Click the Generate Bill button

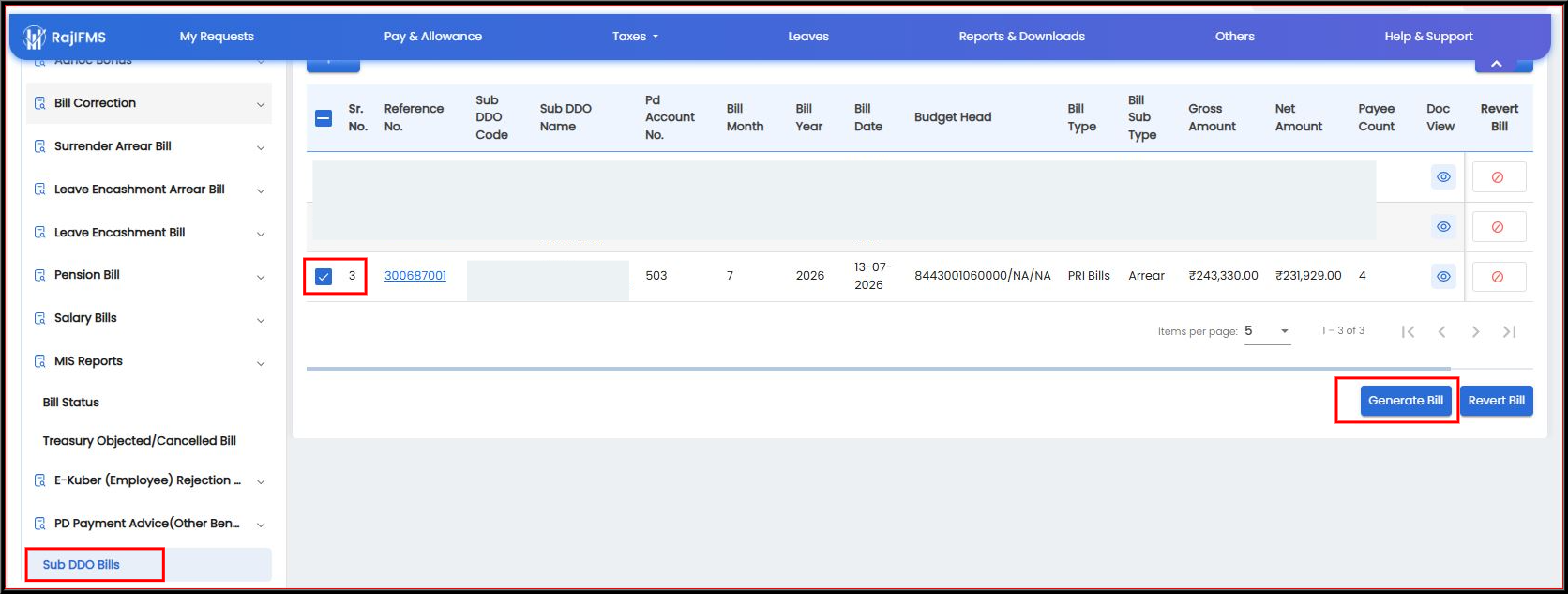coord(1406,401)
